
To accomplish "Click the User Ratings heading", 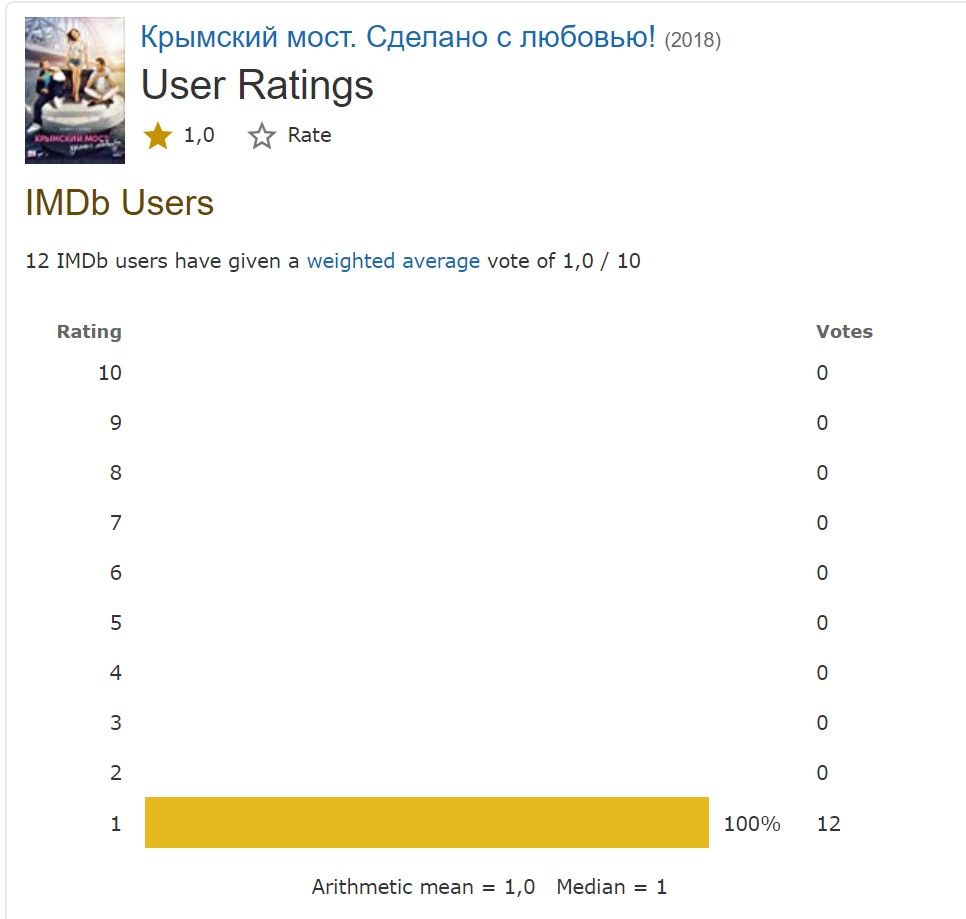I will 257,85.
